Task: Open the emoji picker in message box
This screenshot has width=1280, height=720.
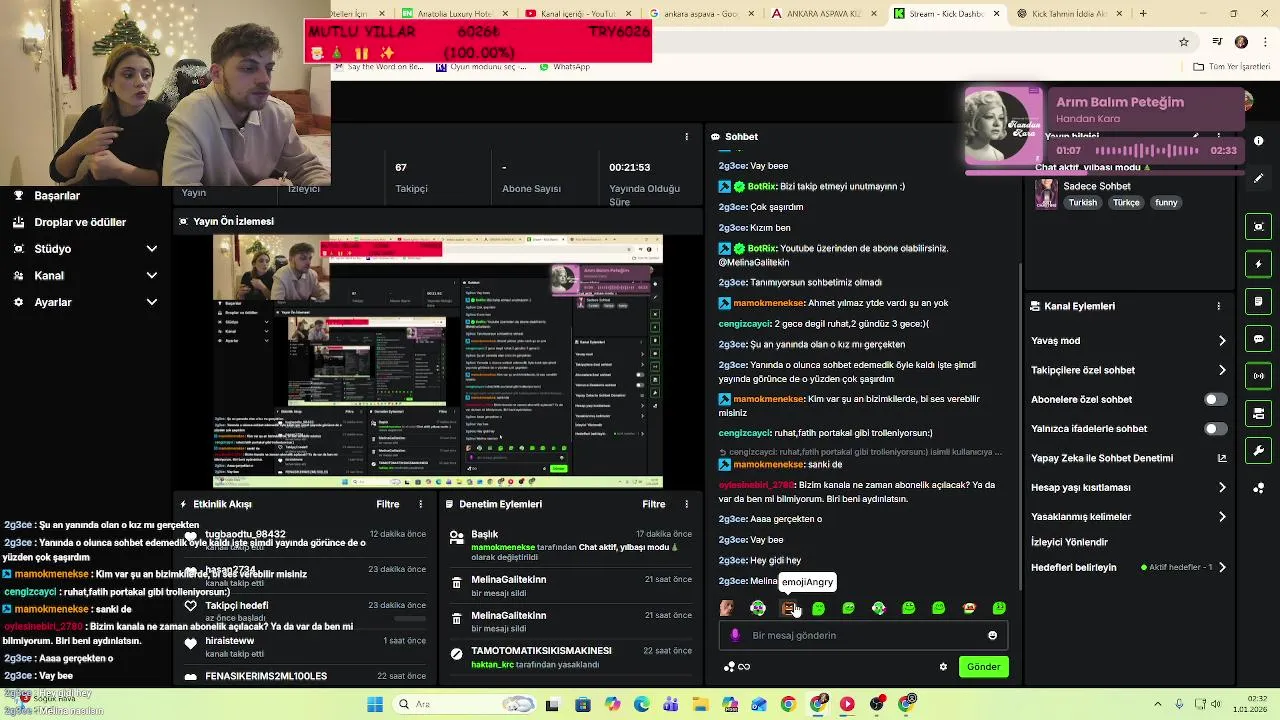Action: (x=992, y=635)
